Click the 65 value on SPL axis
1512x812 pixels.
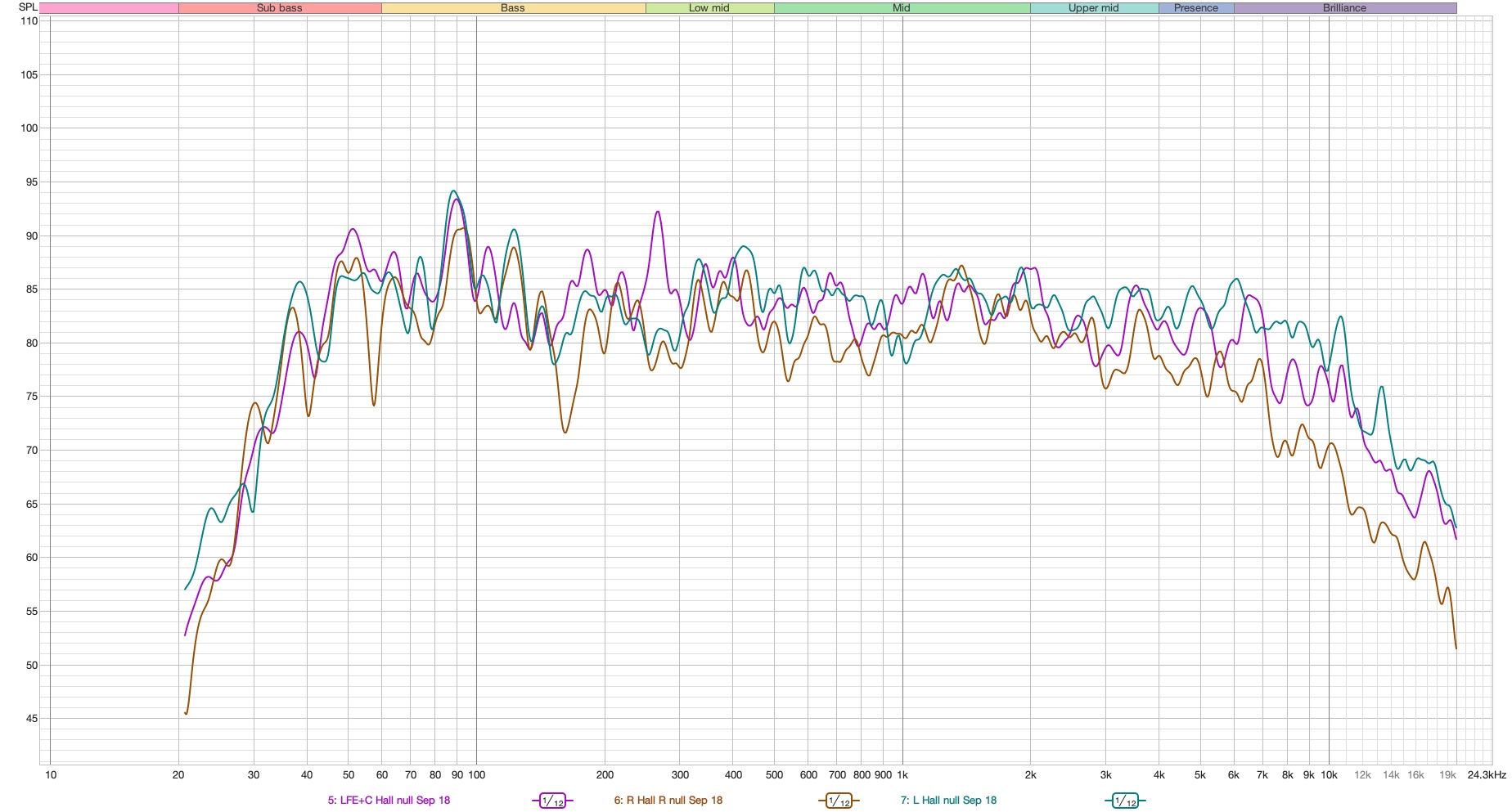pos(31,505)
